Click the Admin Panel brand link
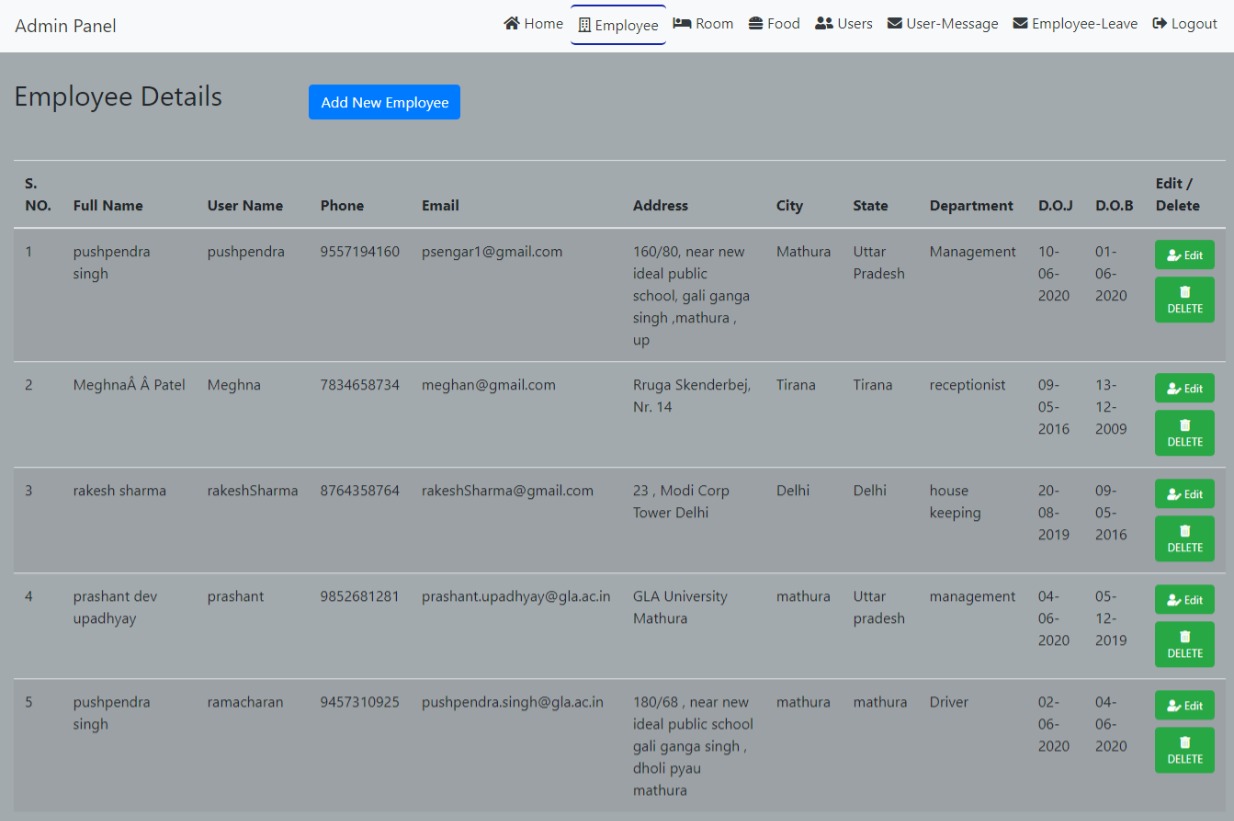The image size is (1234, 821). pos(66,26)
